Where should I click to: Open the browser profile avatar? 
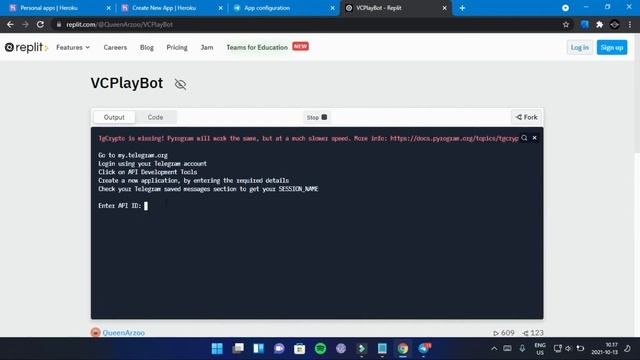point(615,24)
